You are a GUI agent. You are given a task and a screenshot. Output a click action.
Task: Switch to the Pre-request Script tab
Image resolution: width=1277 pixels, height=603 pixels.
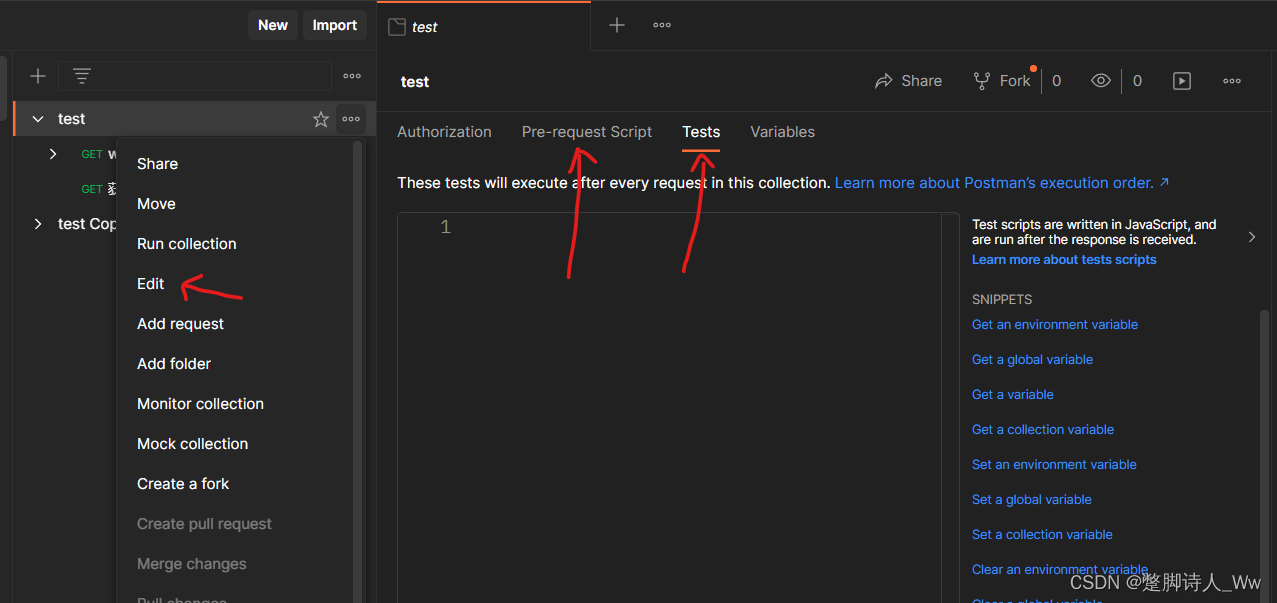[587, 132]
